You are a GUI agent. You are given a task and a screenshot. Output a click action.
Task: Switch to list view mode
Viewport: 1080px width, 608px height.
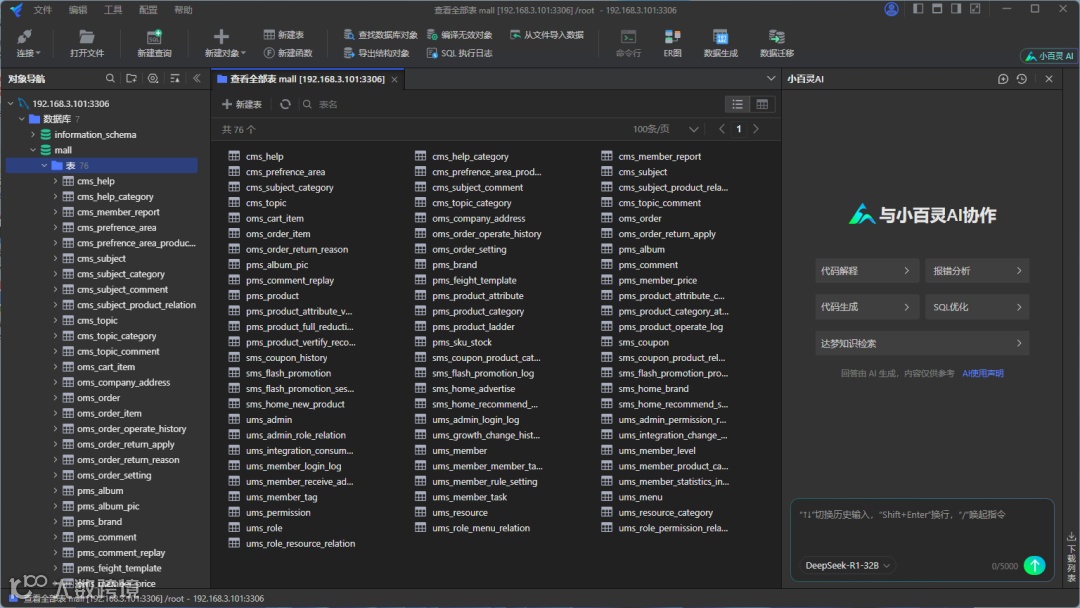point(738,104)
